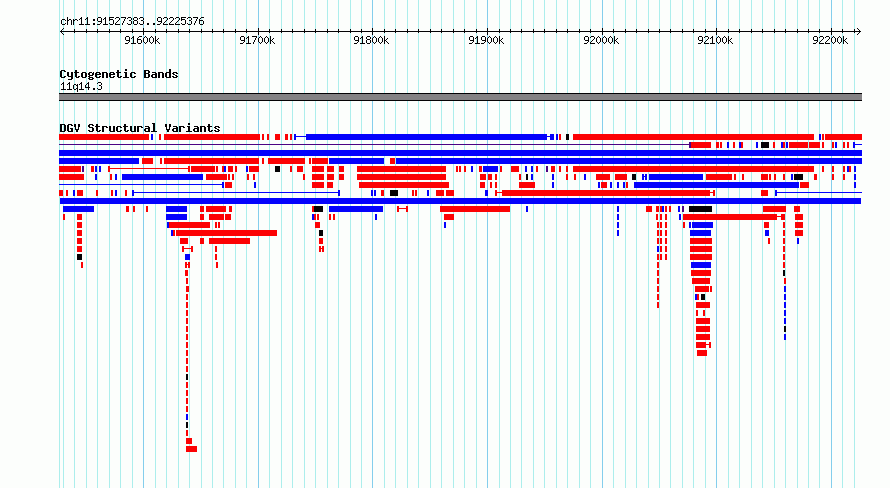The height and width of the screenshot is (488, 890).
Task: Click the 92000k ruler label
Action: click(601, 40)
